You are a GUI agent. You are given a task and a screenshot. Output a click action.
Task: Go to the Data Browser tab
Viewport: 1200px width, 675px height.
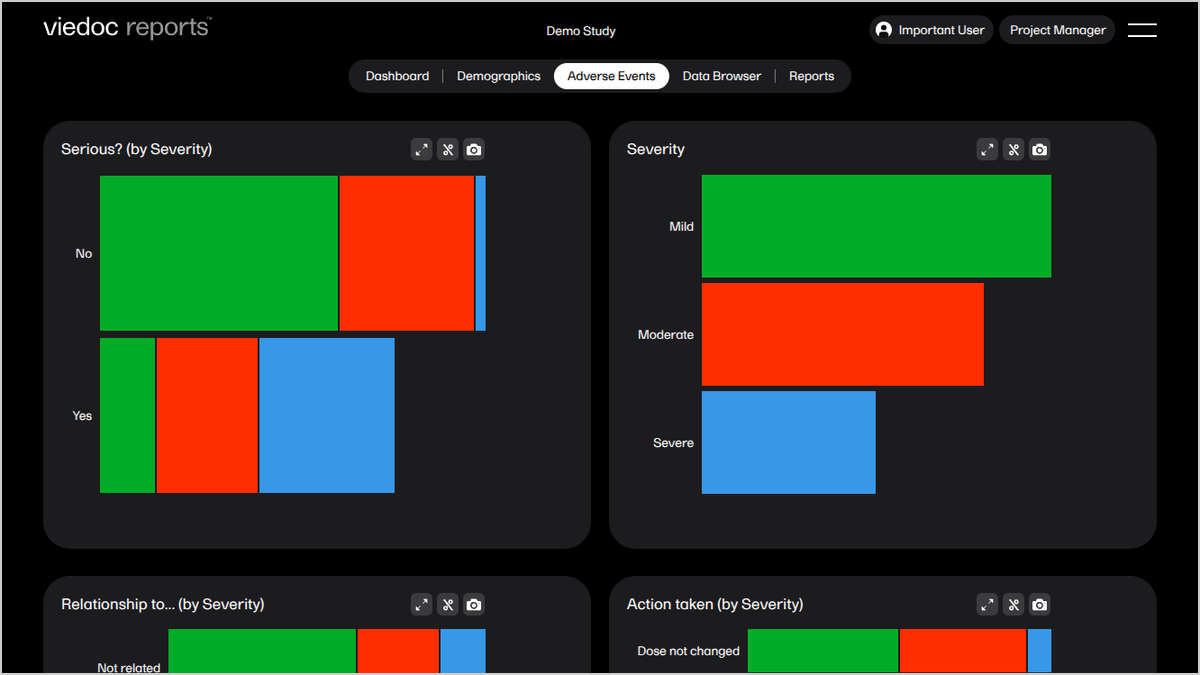coord(722,76)
